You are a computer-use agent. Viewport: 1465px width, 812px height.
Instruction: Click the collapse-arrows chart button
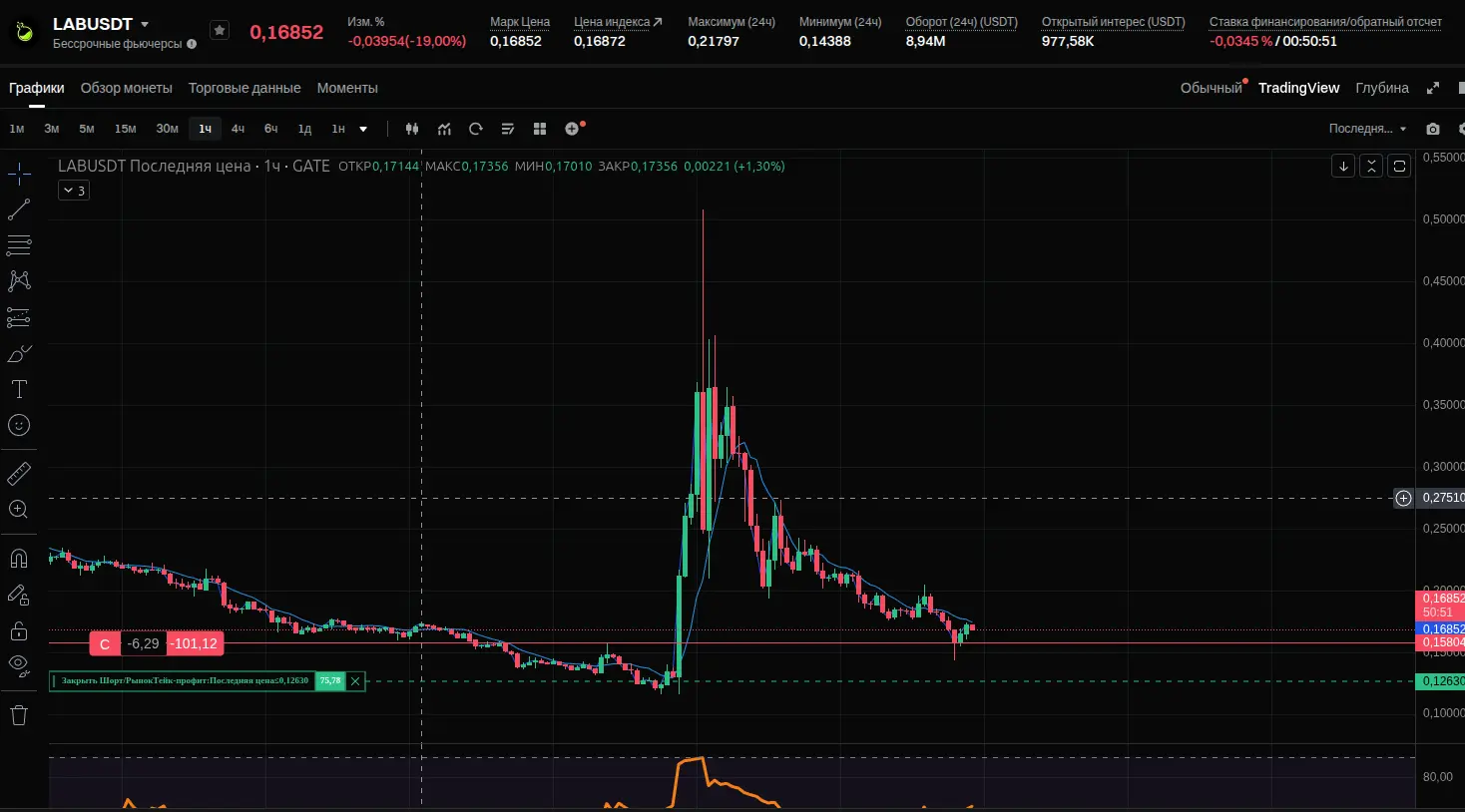(1371, 167)
